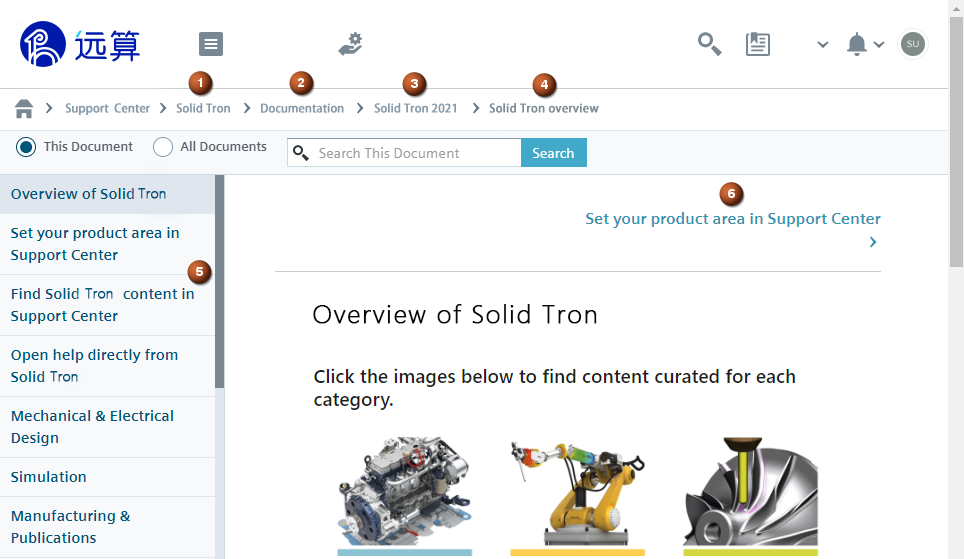Open the news document icon
This screenshot has height=559, width=964.
758,44
